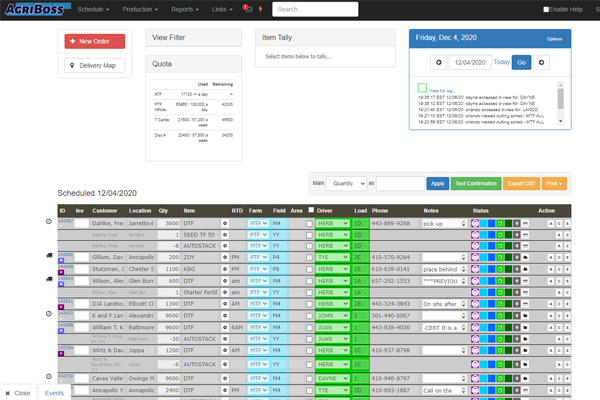Click target icon beside Caves Valley row
The image size is (600, 400).
click(49, 376)
